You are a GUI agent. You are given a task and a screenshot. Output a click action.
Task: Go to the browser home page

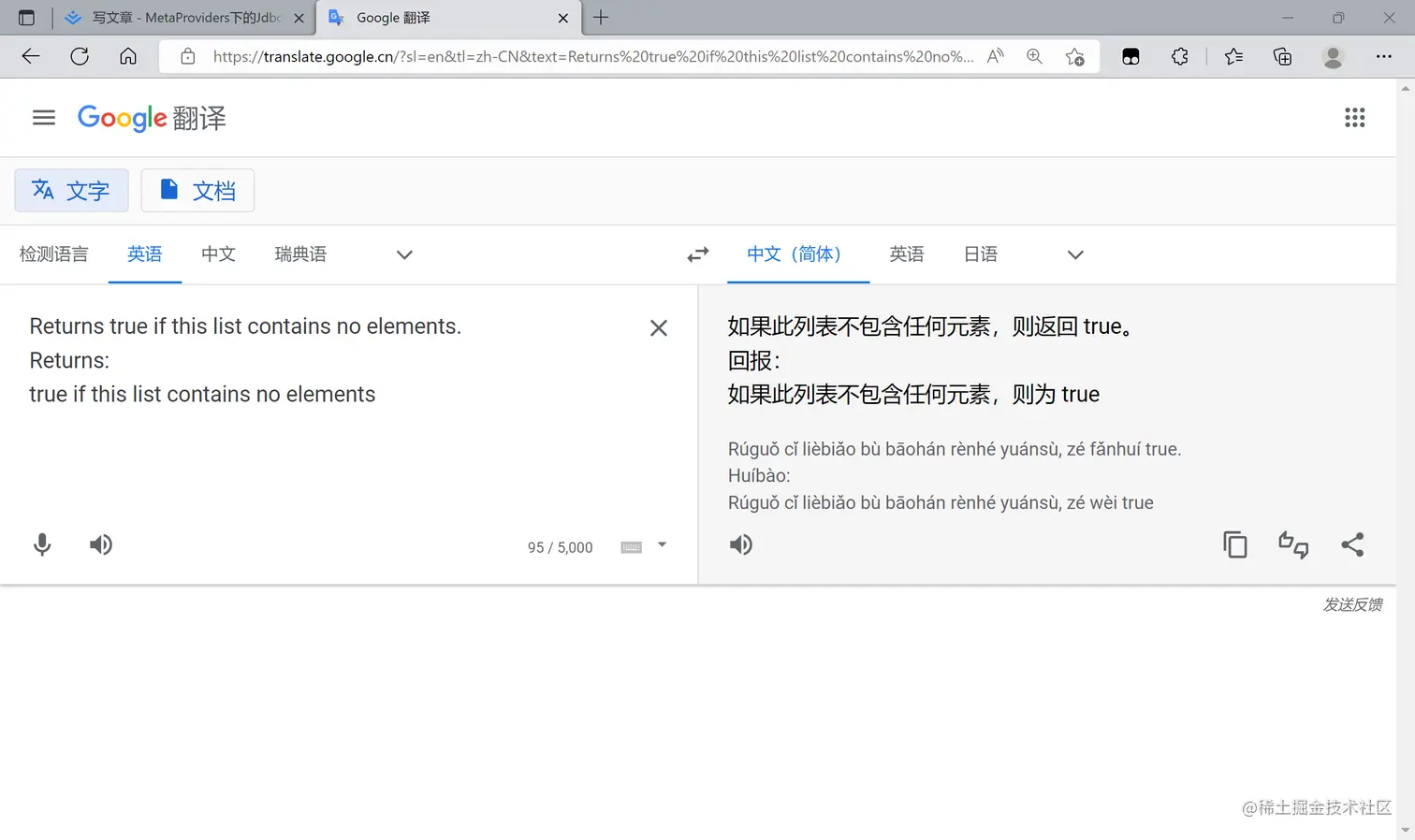pos(128,56)
